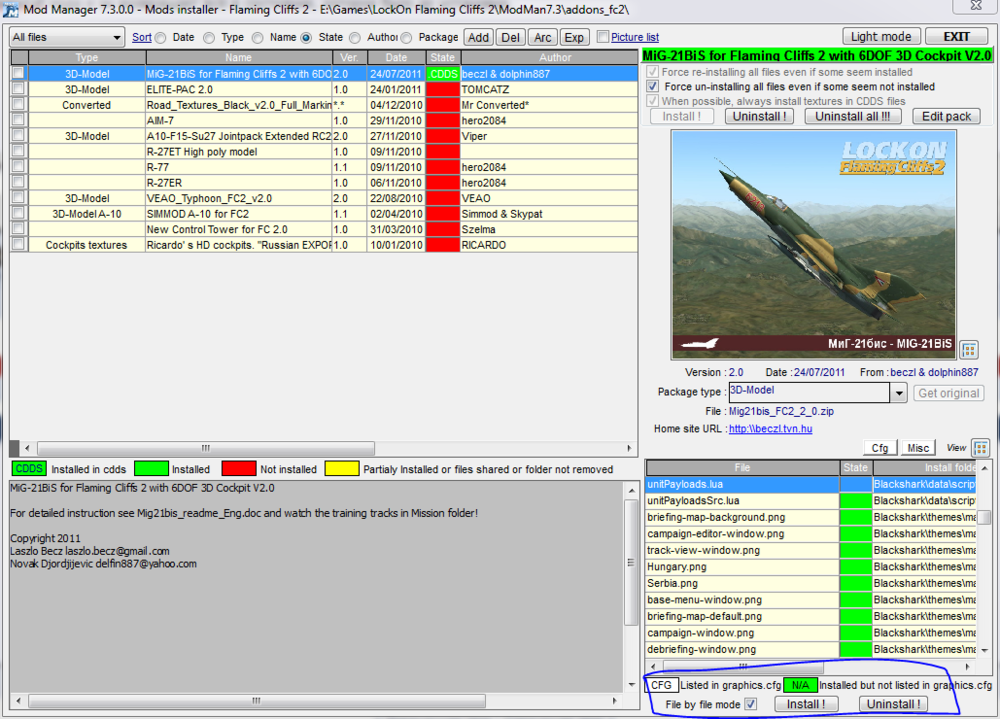The height and width of the screenshot is (719, 1000).
Task: Click the Uninstall all !!! button
Action: [x=853, y=116]
